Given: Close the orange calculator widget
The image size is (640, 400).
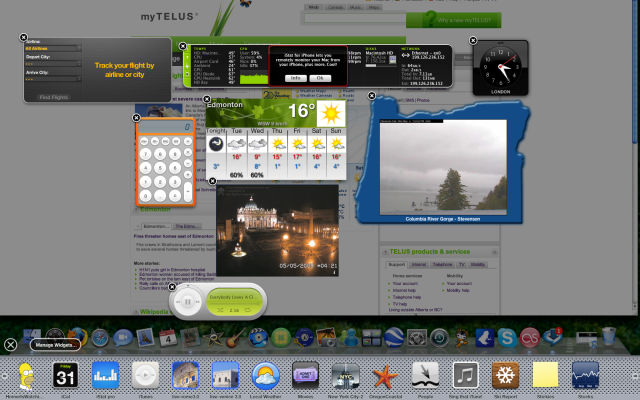Looking at the screenshot, I should pyautogui.click(x=136, y=118).
